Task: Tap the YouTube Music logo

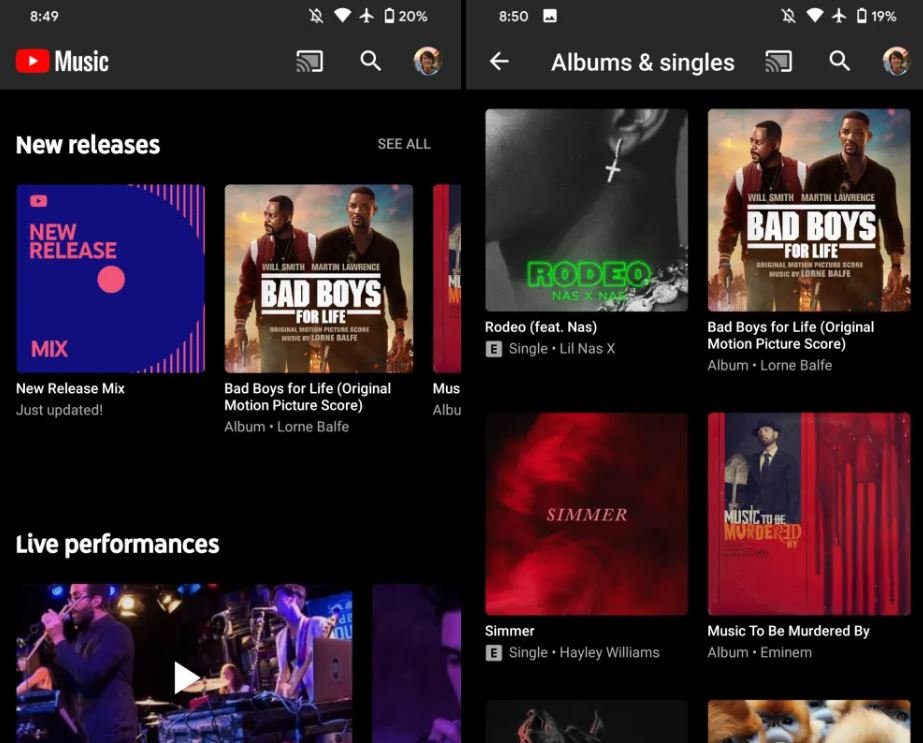Action: [62, 61]
